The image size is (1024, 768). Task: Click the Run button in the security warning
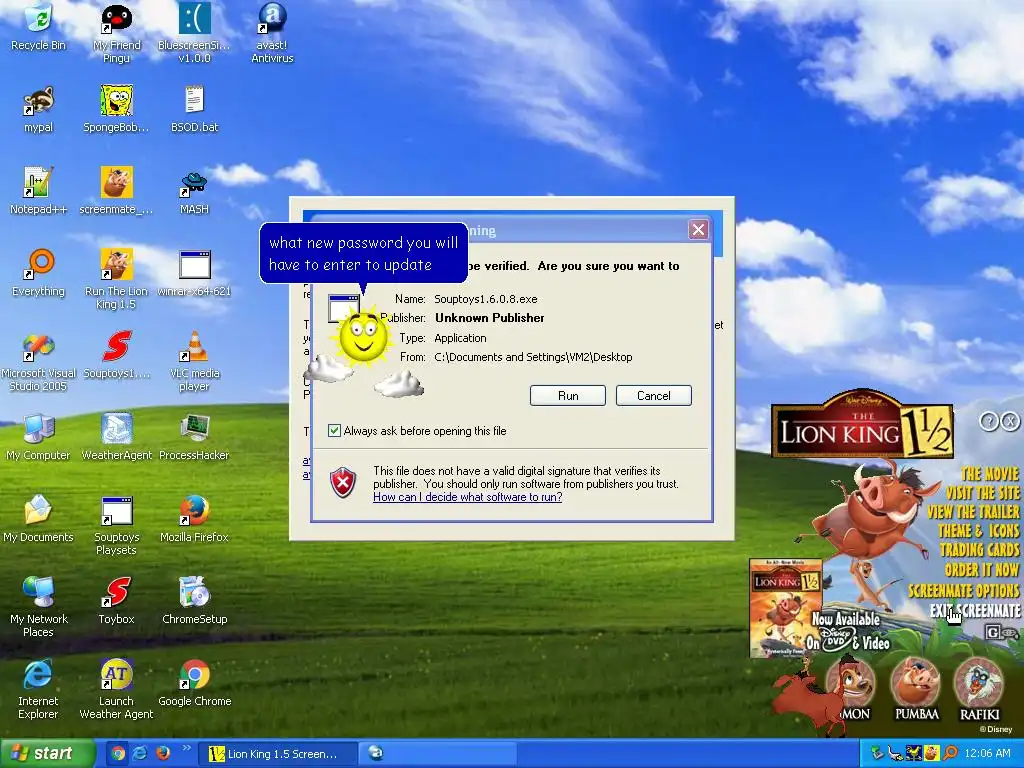coord(568,395)
